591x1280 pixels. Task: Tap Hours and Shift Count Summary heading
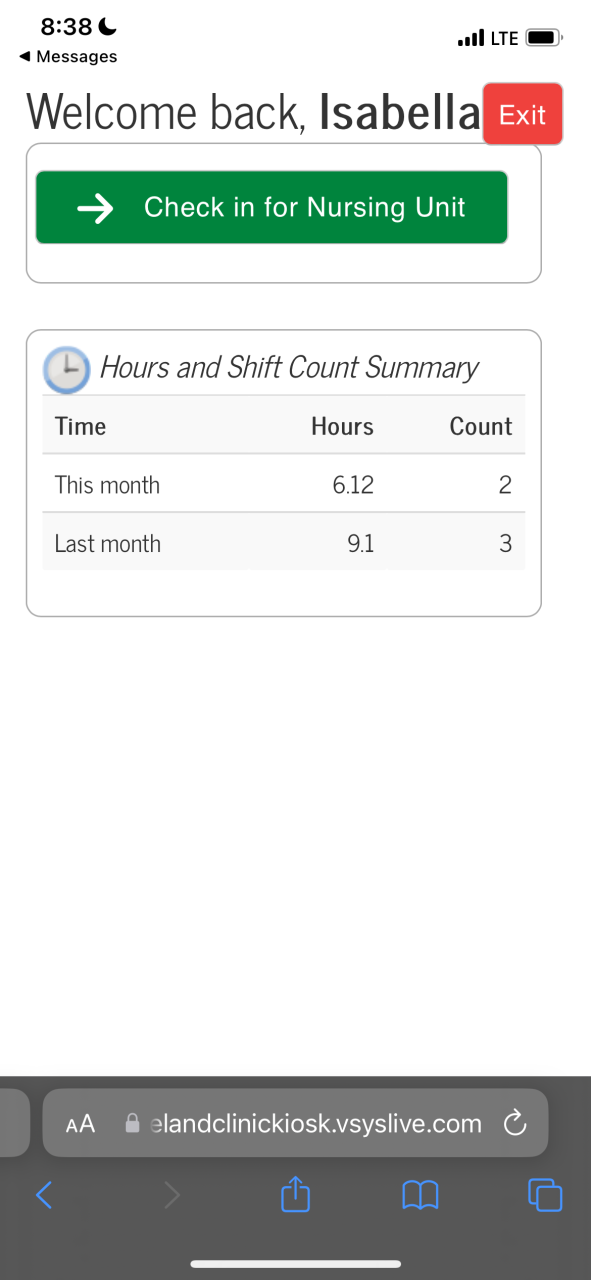coord(289,367)
